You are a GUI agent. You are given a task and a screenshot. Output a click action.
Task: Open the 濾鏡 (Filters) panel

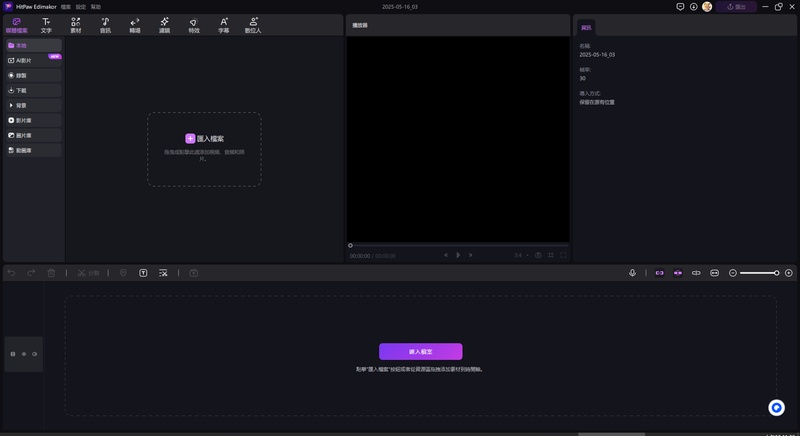click(x=164, y=25)
